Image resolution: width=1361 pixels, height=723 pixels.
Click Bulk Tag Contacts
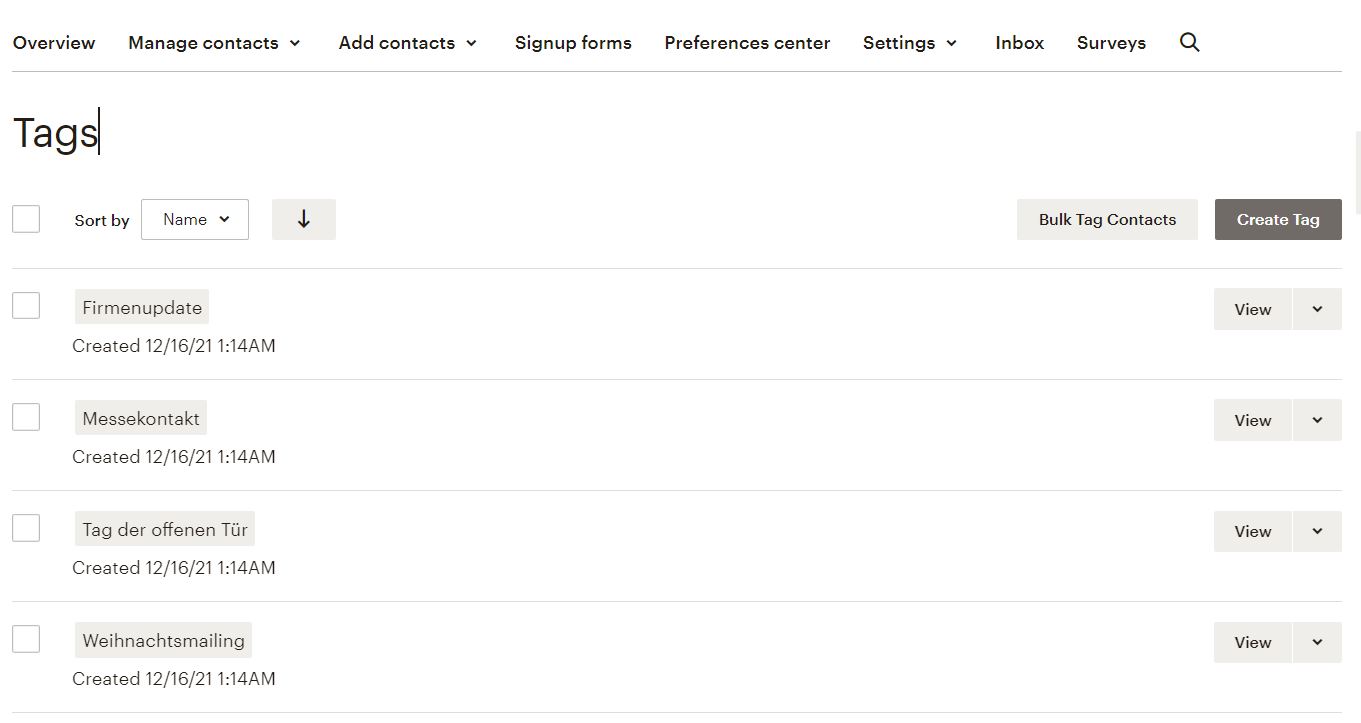pyautogui.click(x=1107, y=219)
